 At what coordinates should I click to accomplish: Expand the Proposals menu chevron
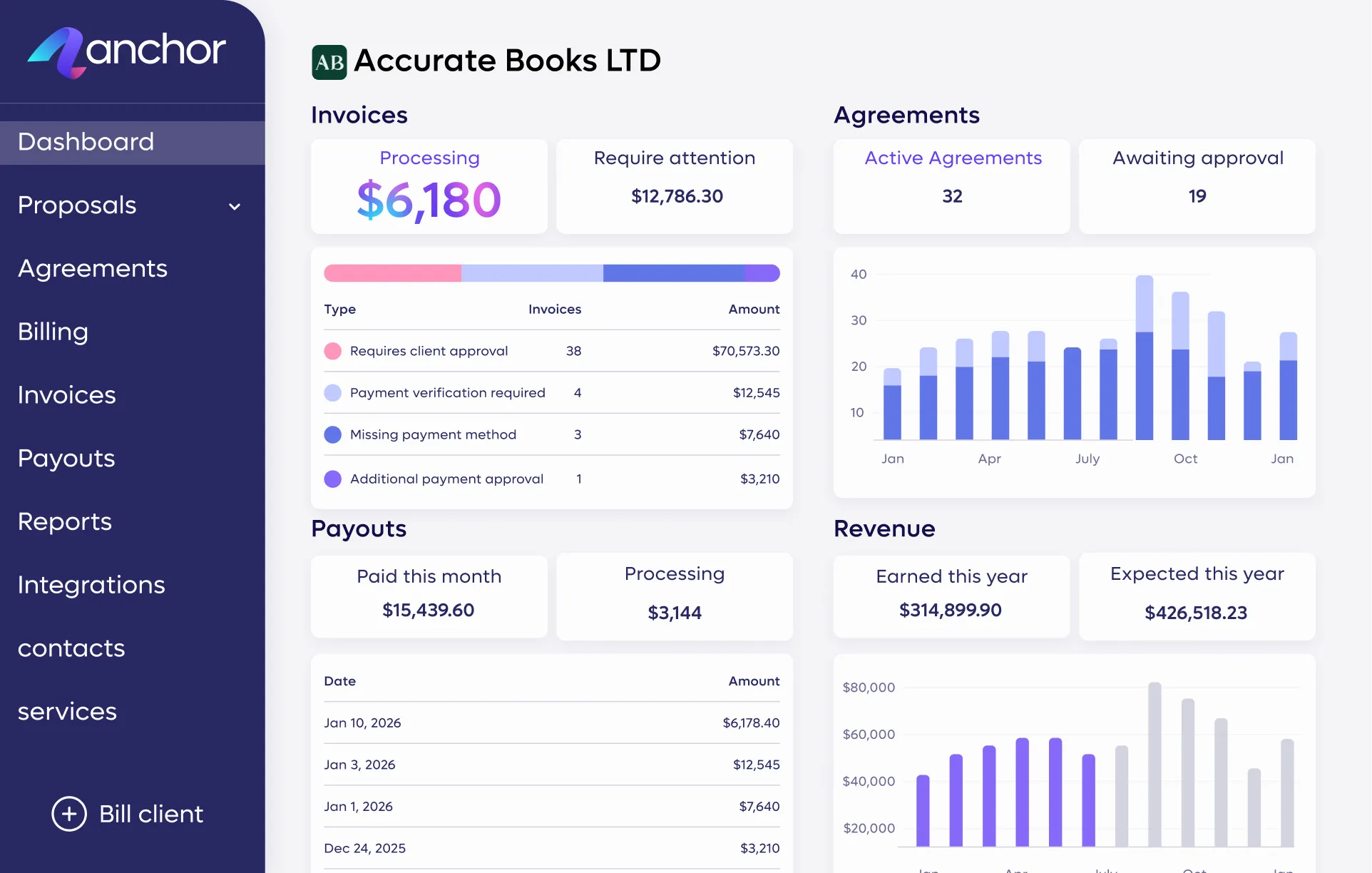(235, 207)
